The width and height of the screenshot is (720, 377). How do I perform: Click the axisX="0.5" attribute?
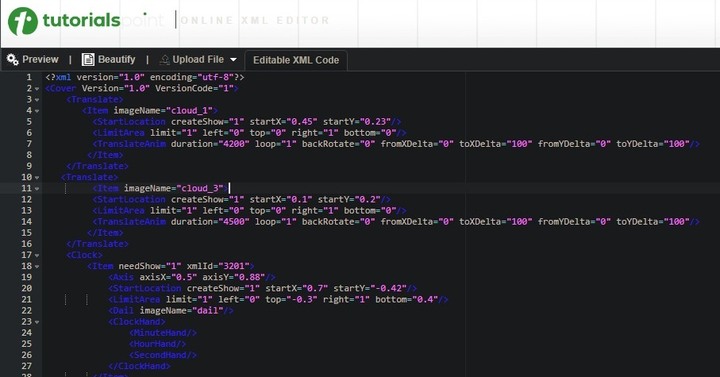(168, 277)
